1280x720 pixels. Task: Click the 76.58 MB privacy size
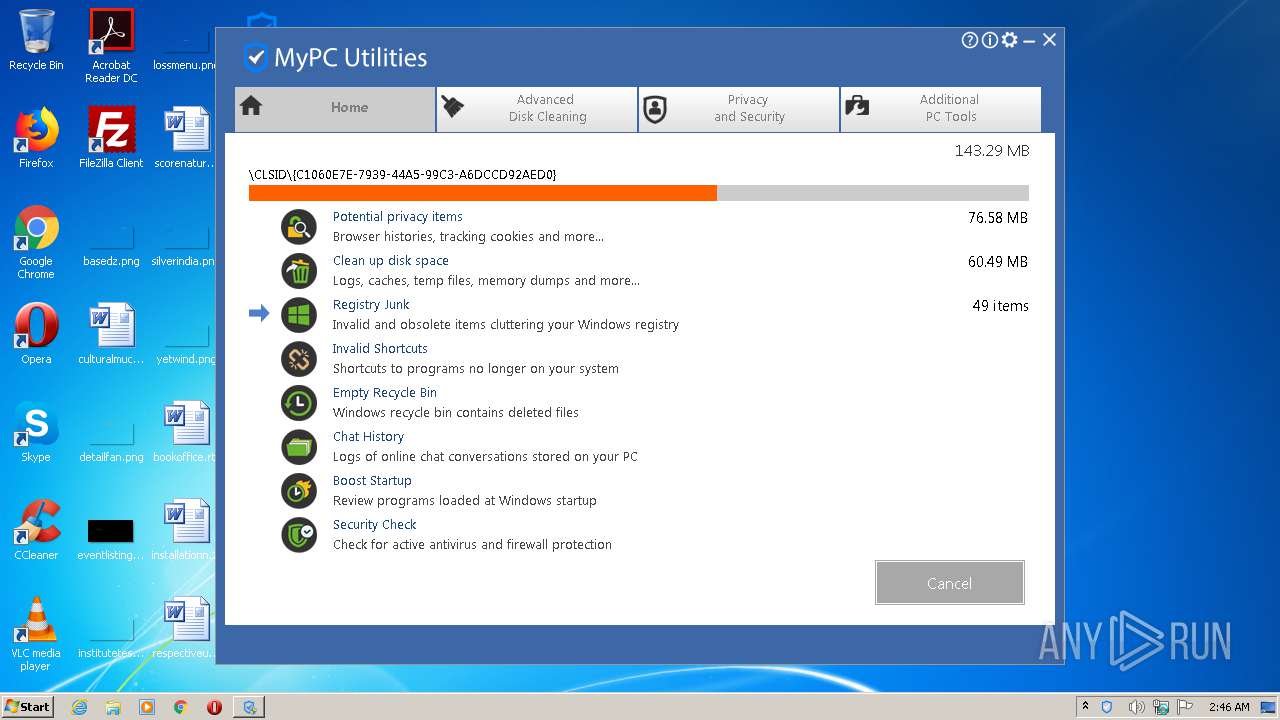pyautogui.click(x=998, y=218)
